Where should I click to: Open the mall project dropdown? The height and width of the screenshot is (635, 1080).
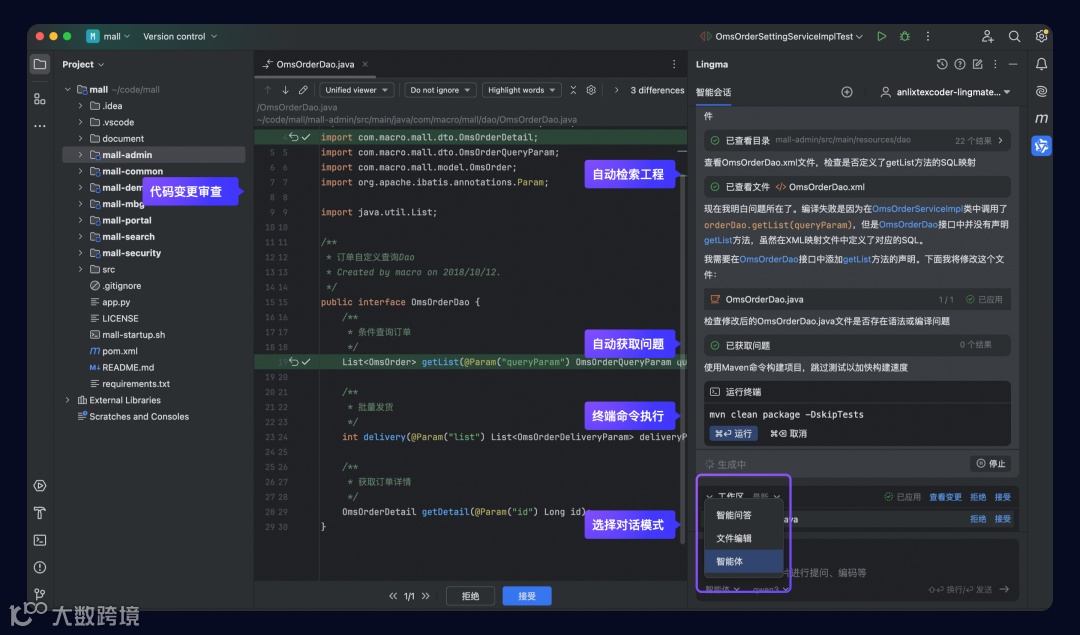(109, 37)
